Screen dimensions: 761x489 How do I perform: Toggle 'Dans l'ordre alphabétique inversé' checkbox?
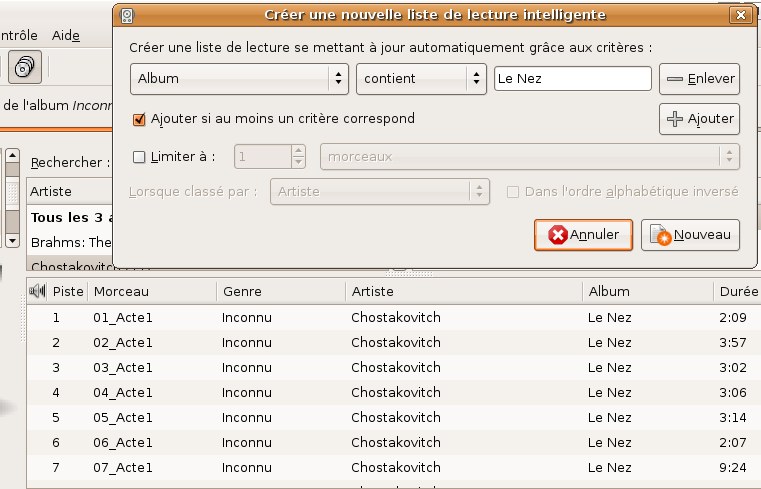tap(513, 192)
